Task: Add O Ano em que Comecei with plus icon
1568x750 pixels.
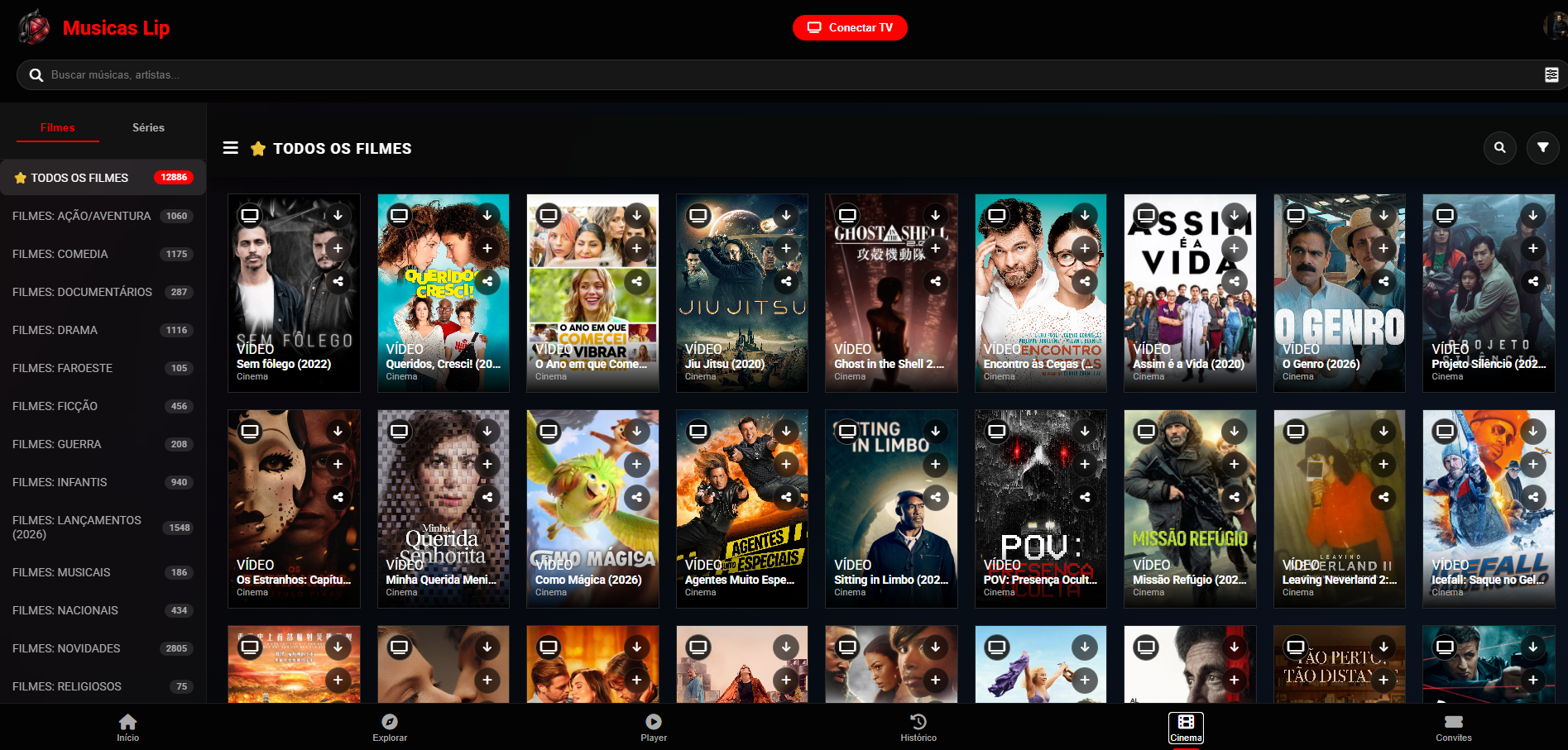Action: pyautogui.click(x=636, y=248)
